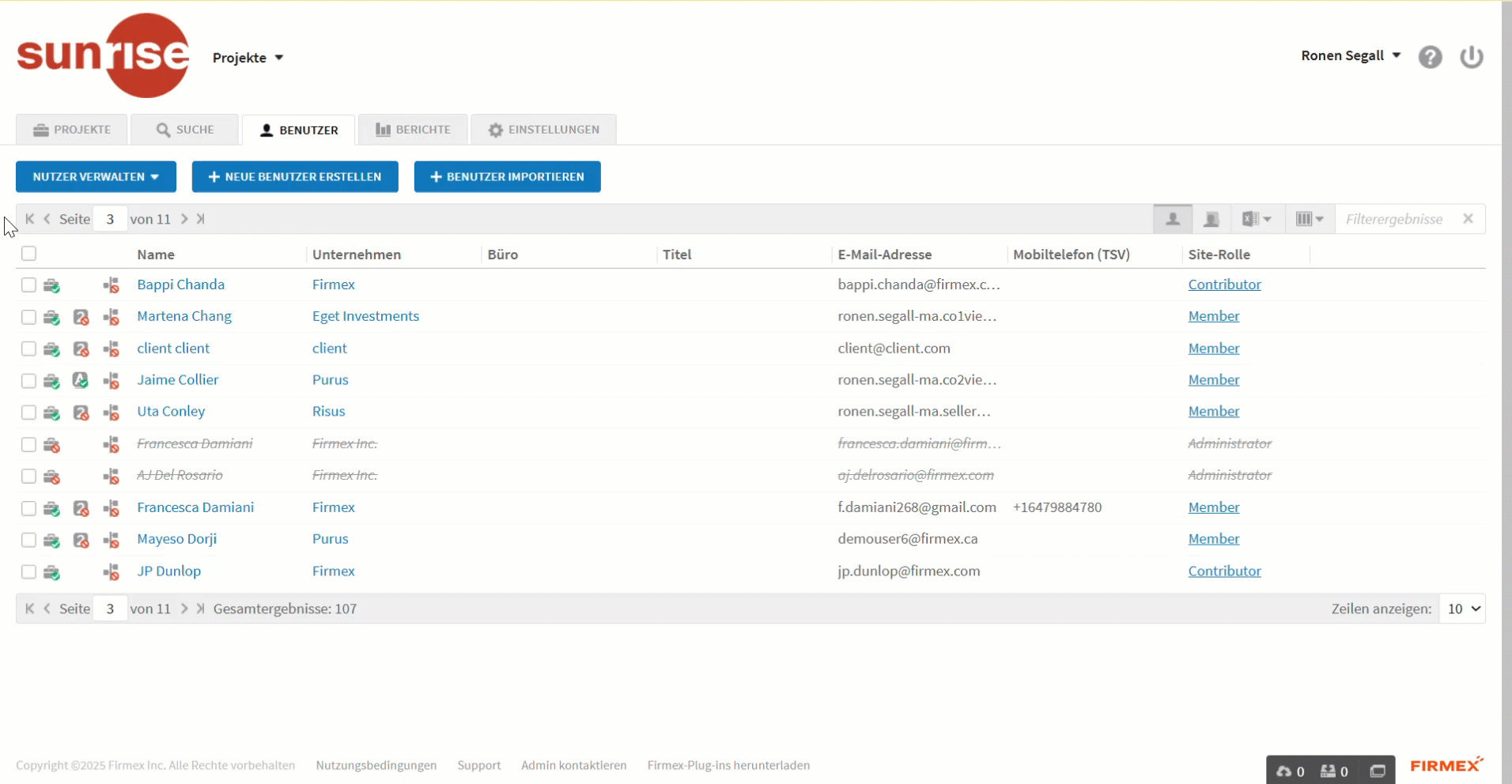This screenshot has width=1512, height=784.
Task: Switch to the Suche tab
Action: pos(185,130)
